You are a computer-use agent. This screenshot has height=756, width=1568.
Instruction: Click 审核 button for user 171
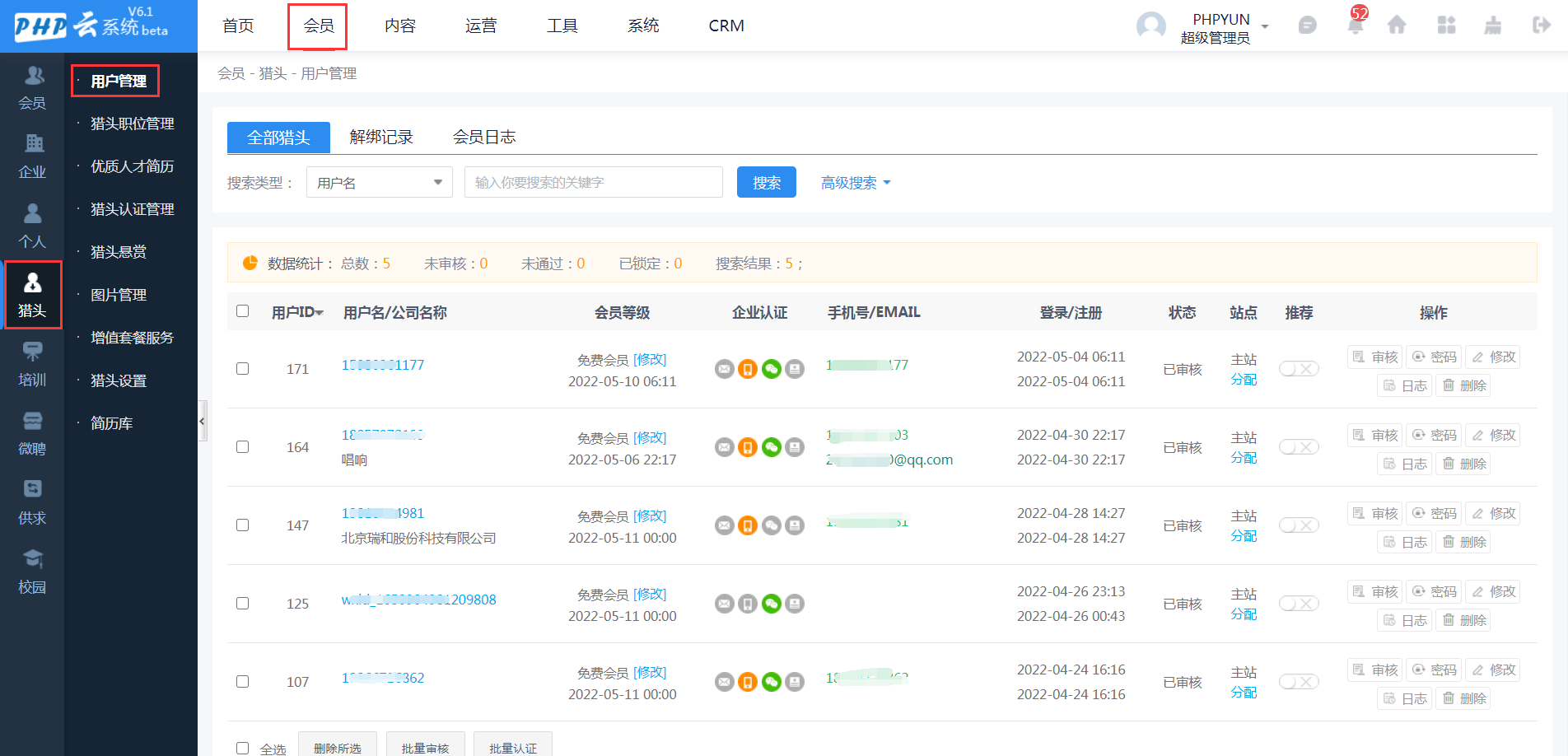(1375, 357)
